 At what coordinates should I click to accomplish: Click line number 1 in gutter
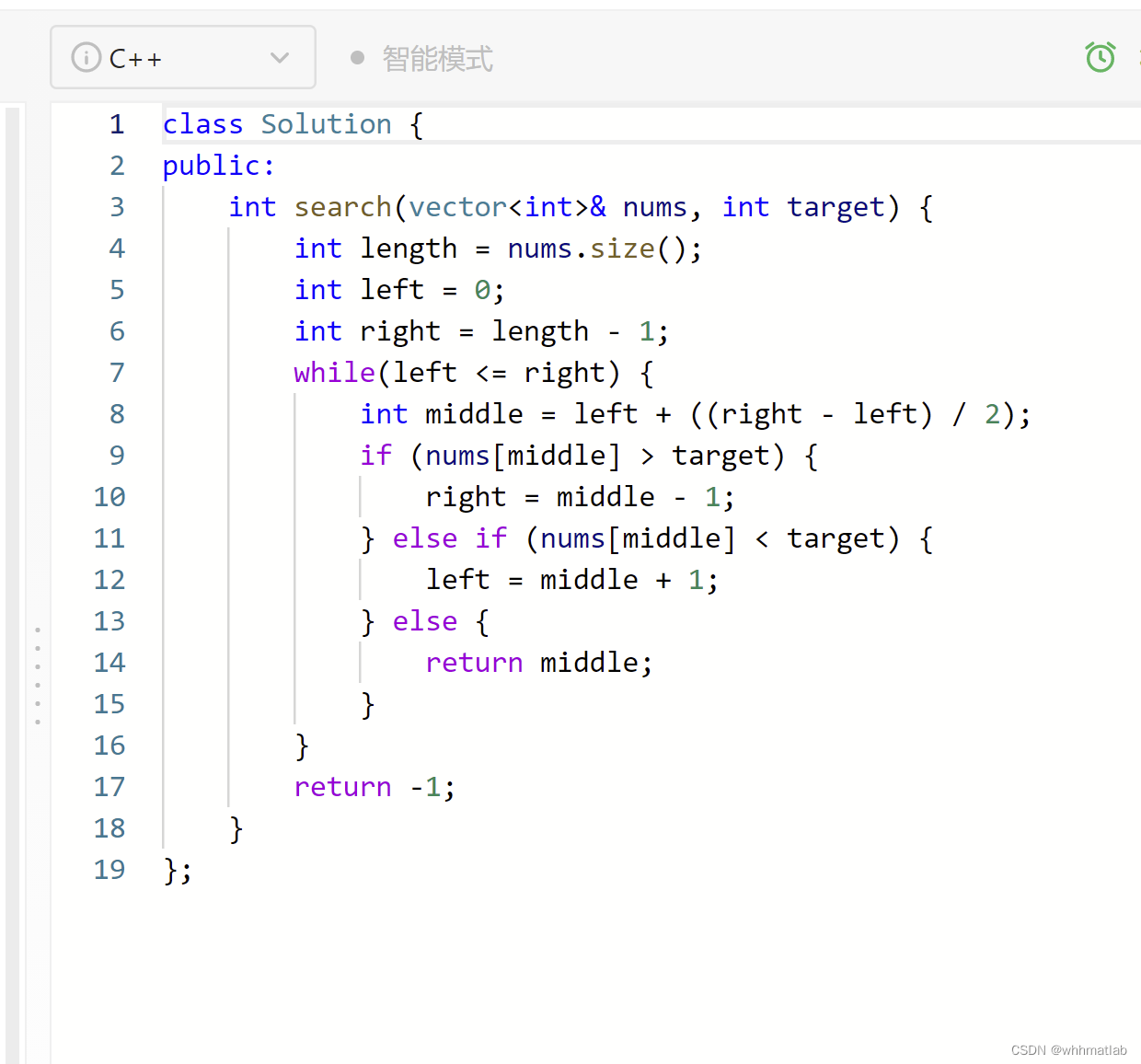click(x=117, y=124)
